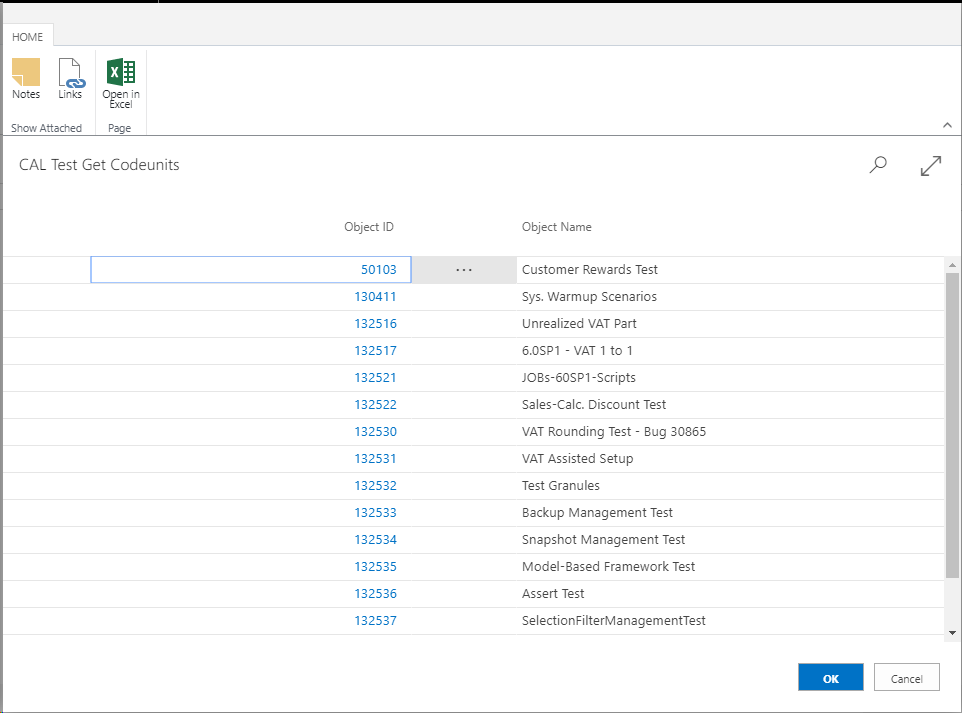This screenshot has width=962, height=713.
Task: Open the ellipsis menu for row 50103
Action: 463,270
